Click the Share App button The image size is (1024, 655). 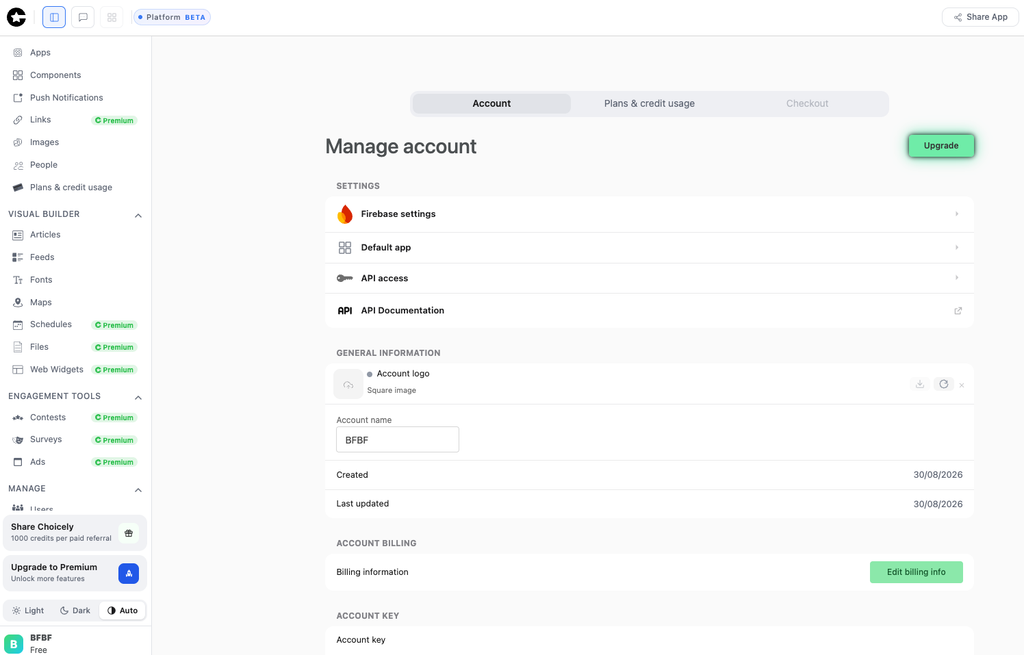980,17
